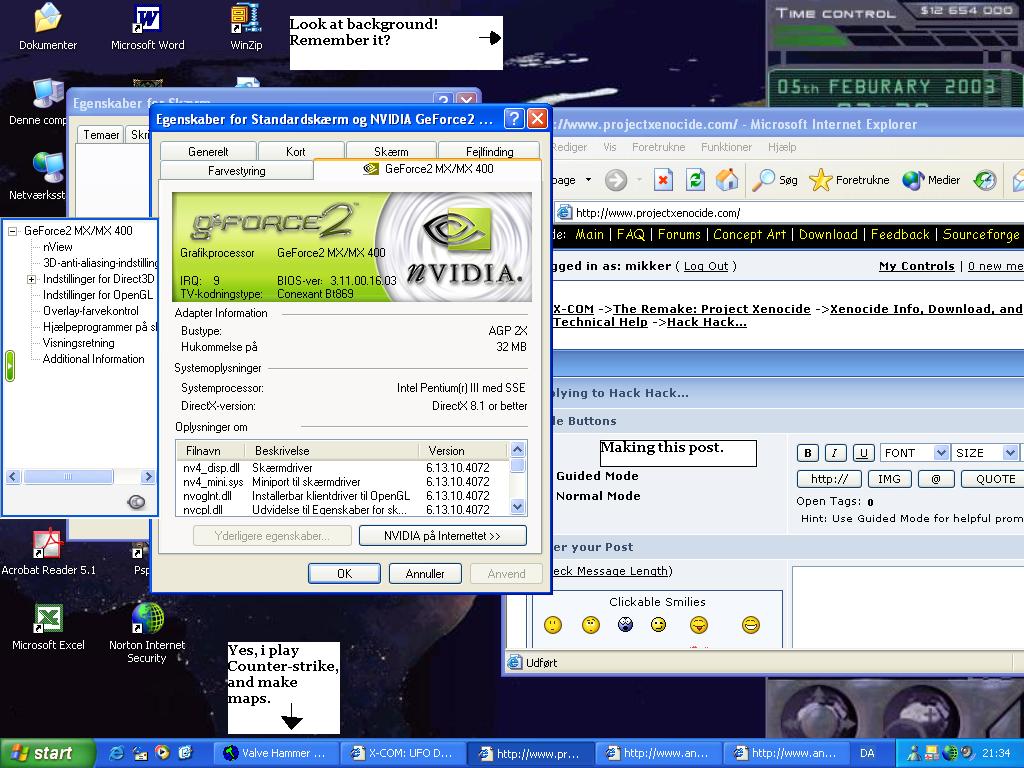Open Medier media button in toolbar
Screen dimensions: 1024x768
click(931, 180)
